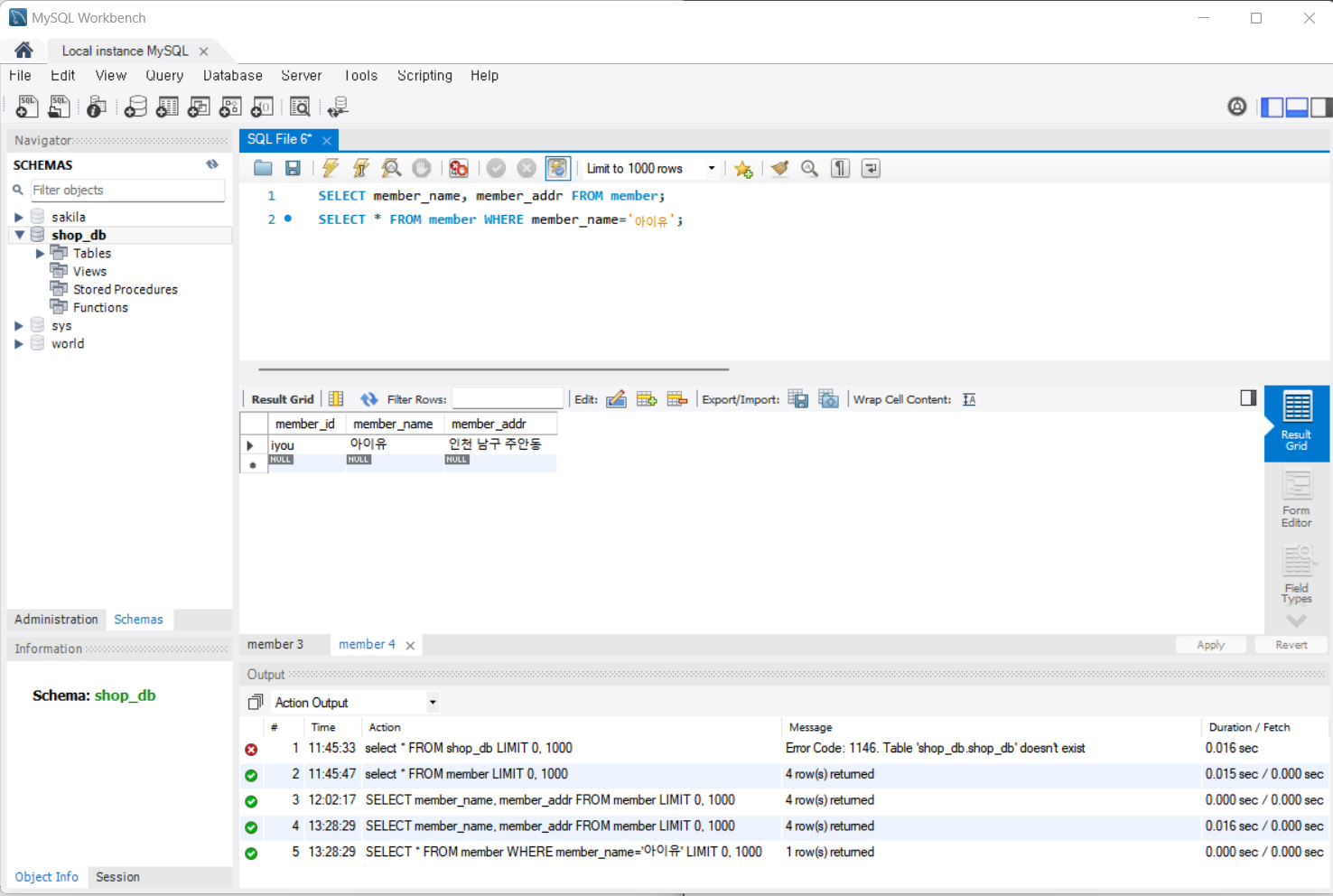This screenshot has height=896, width=1333.
Task: Click the Filter objects search field
Action: pos(127,190)
